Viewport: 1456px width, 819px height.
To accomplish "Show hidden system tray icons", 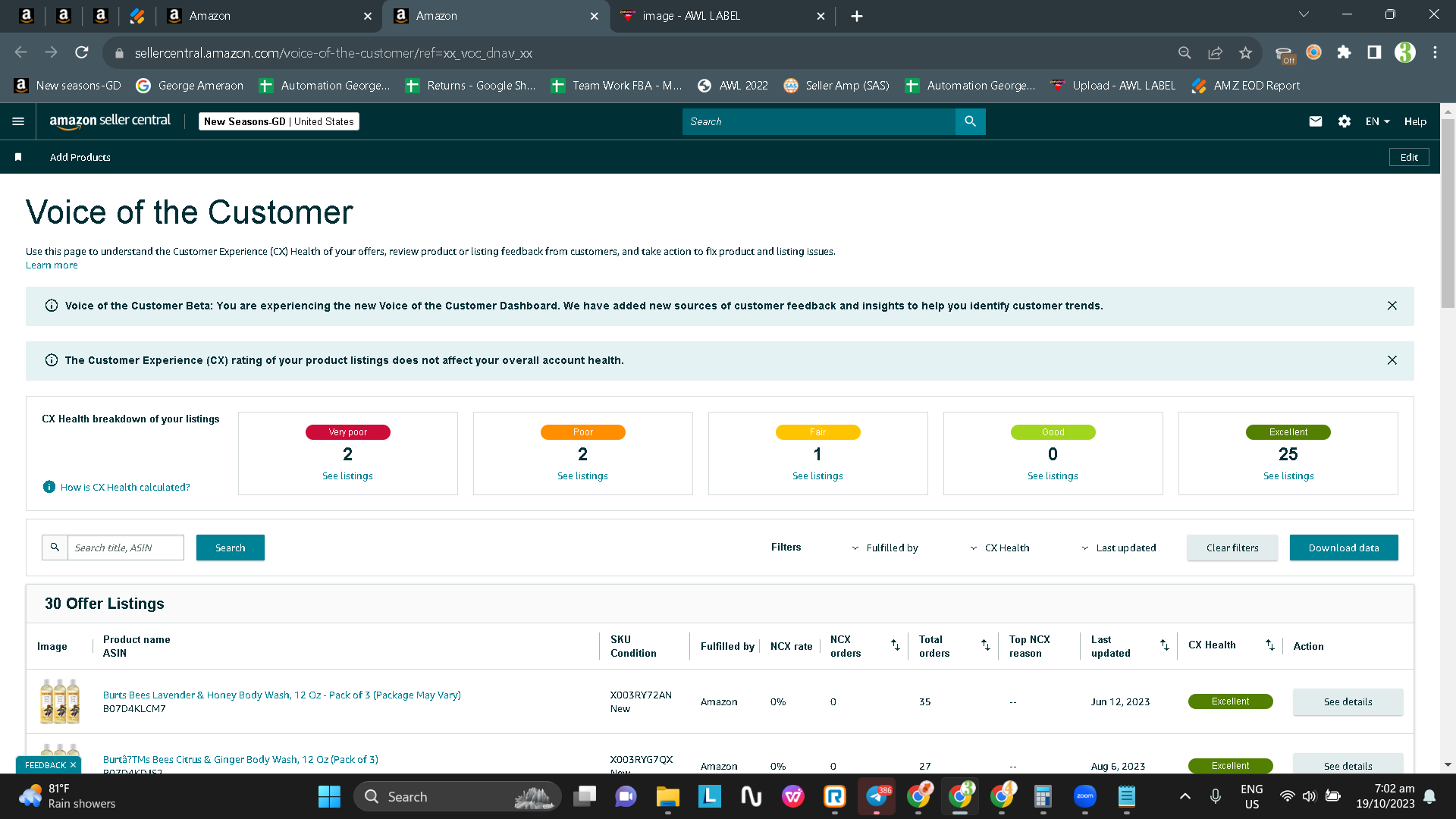I will click(1185, 797).
